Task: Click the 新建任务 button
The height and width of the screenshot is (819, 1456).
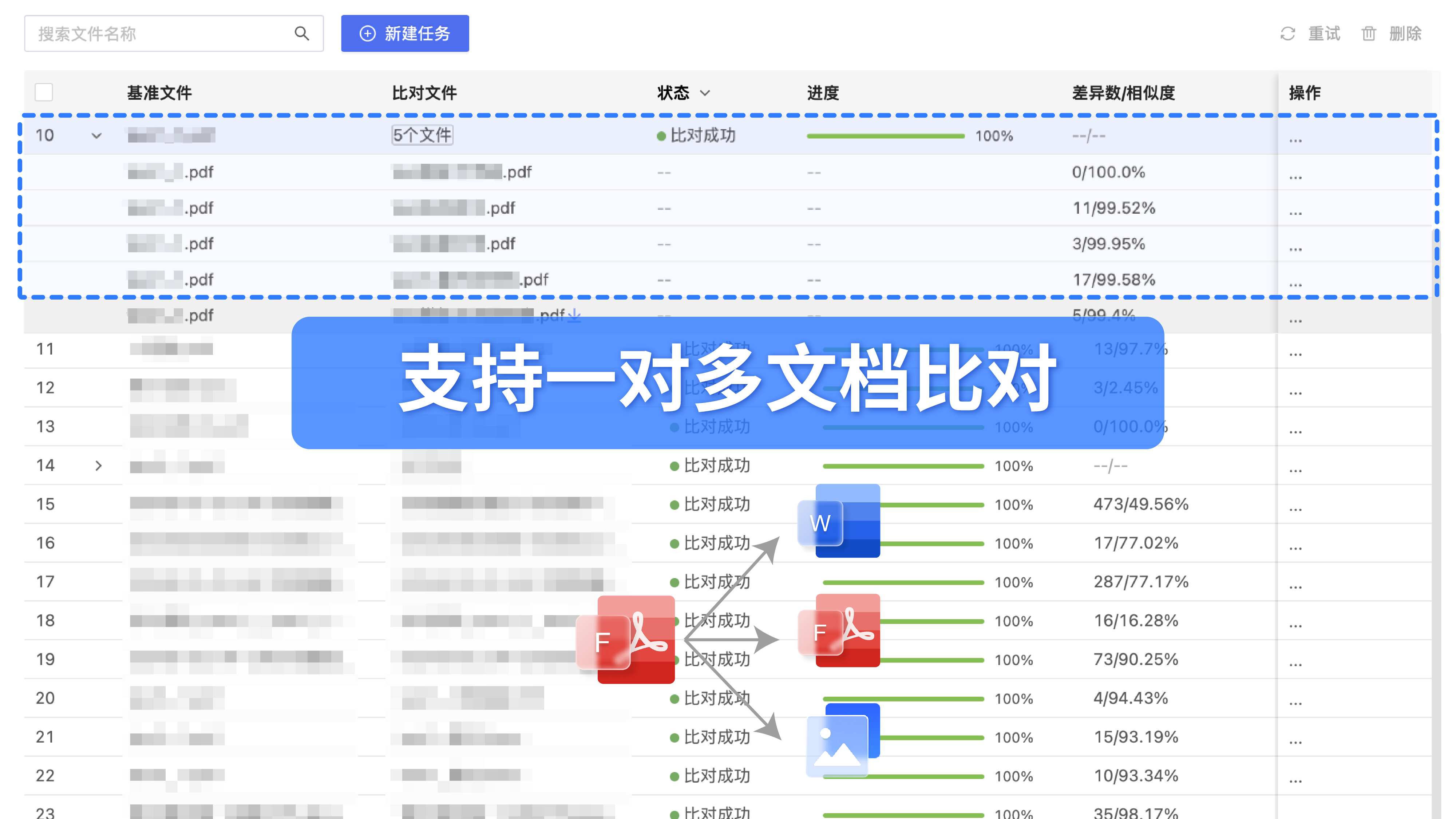Action: coord(405,33)
